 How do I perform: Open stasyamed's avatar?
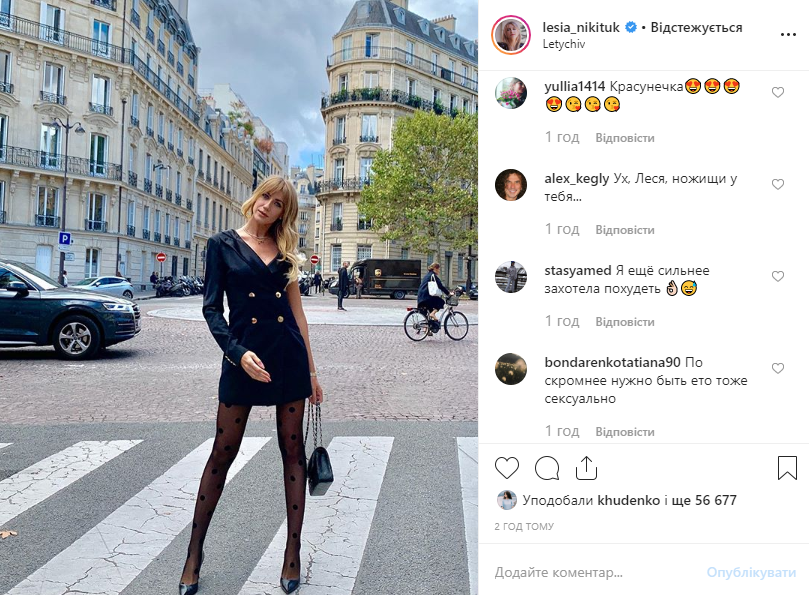click(511, 277)
